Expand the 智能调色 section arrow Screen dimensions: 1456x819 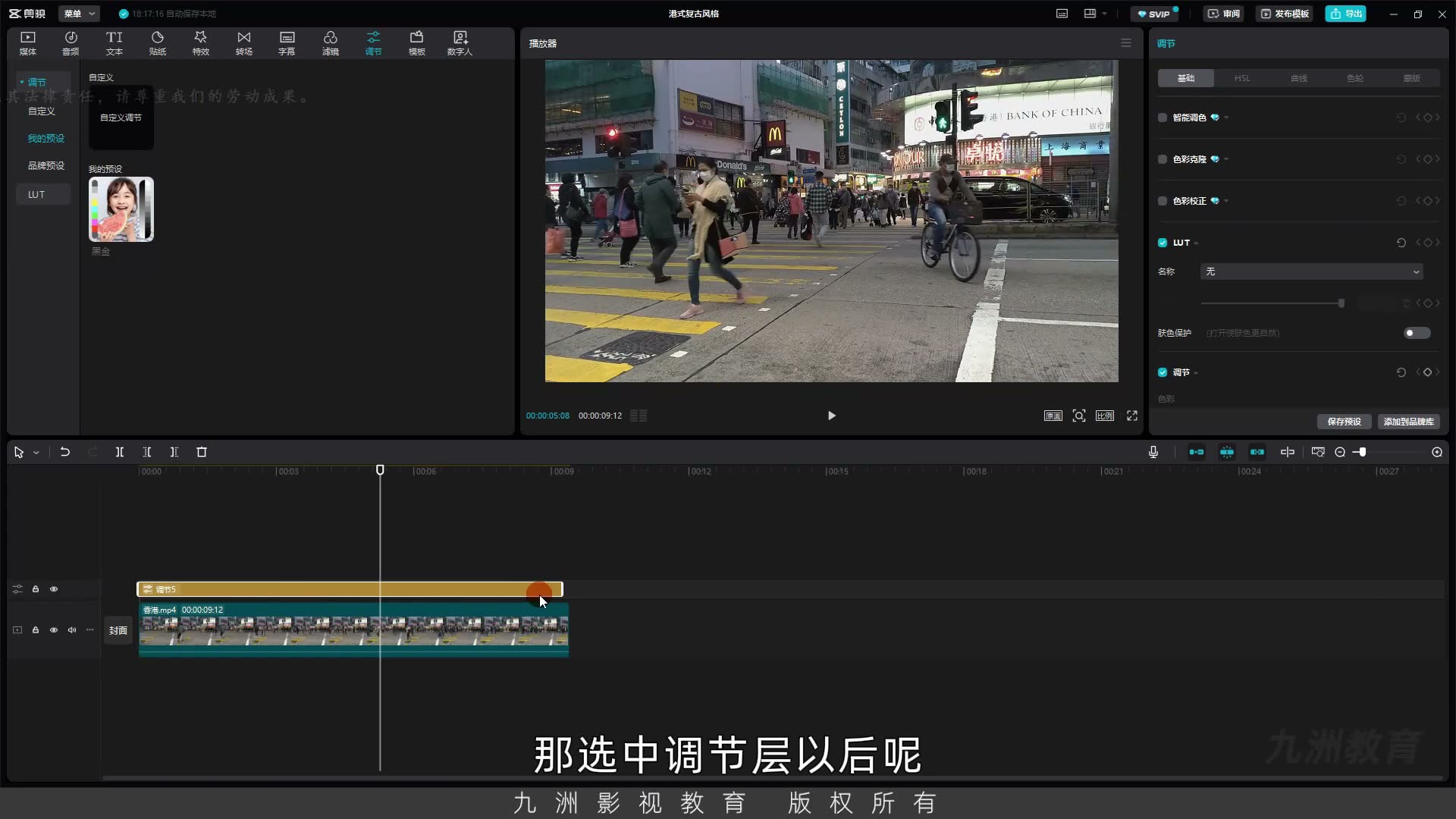coord(1226,118)
